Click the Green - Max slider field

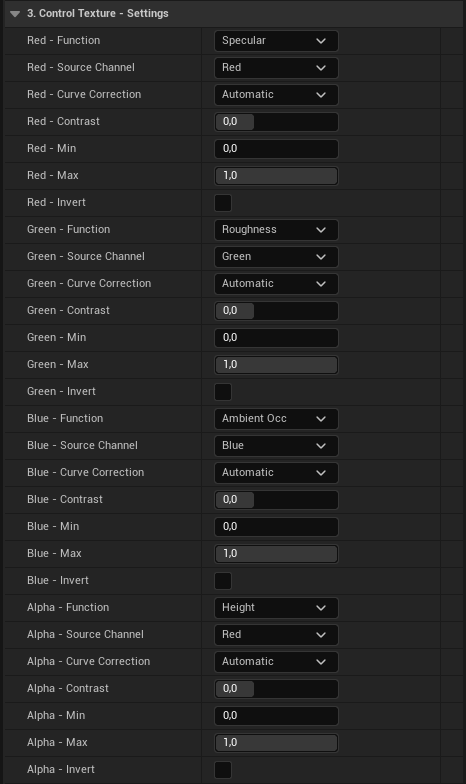(276, 365)
